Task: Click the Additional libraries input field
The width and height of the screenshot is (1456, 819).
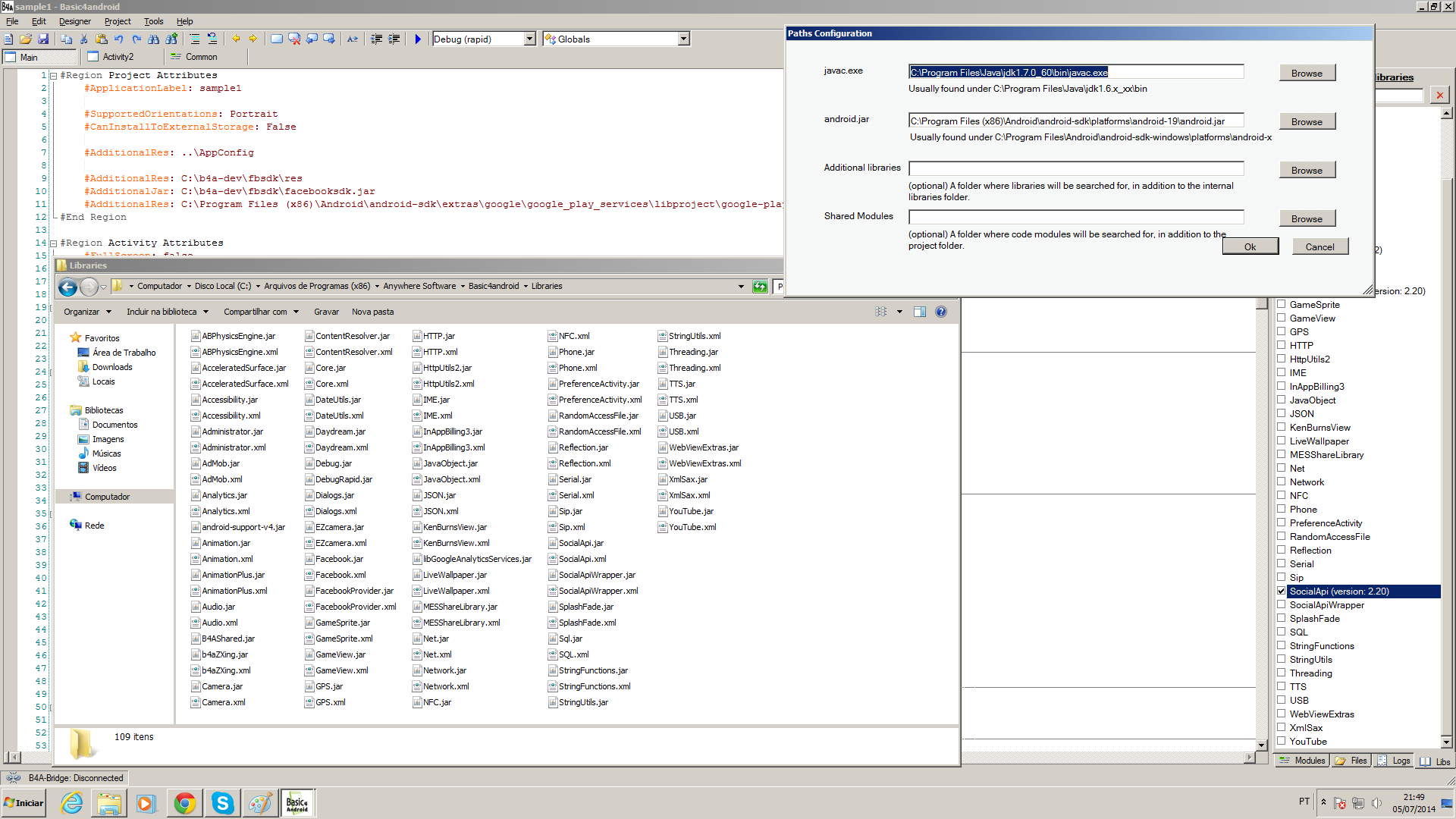Action: 1075,169
